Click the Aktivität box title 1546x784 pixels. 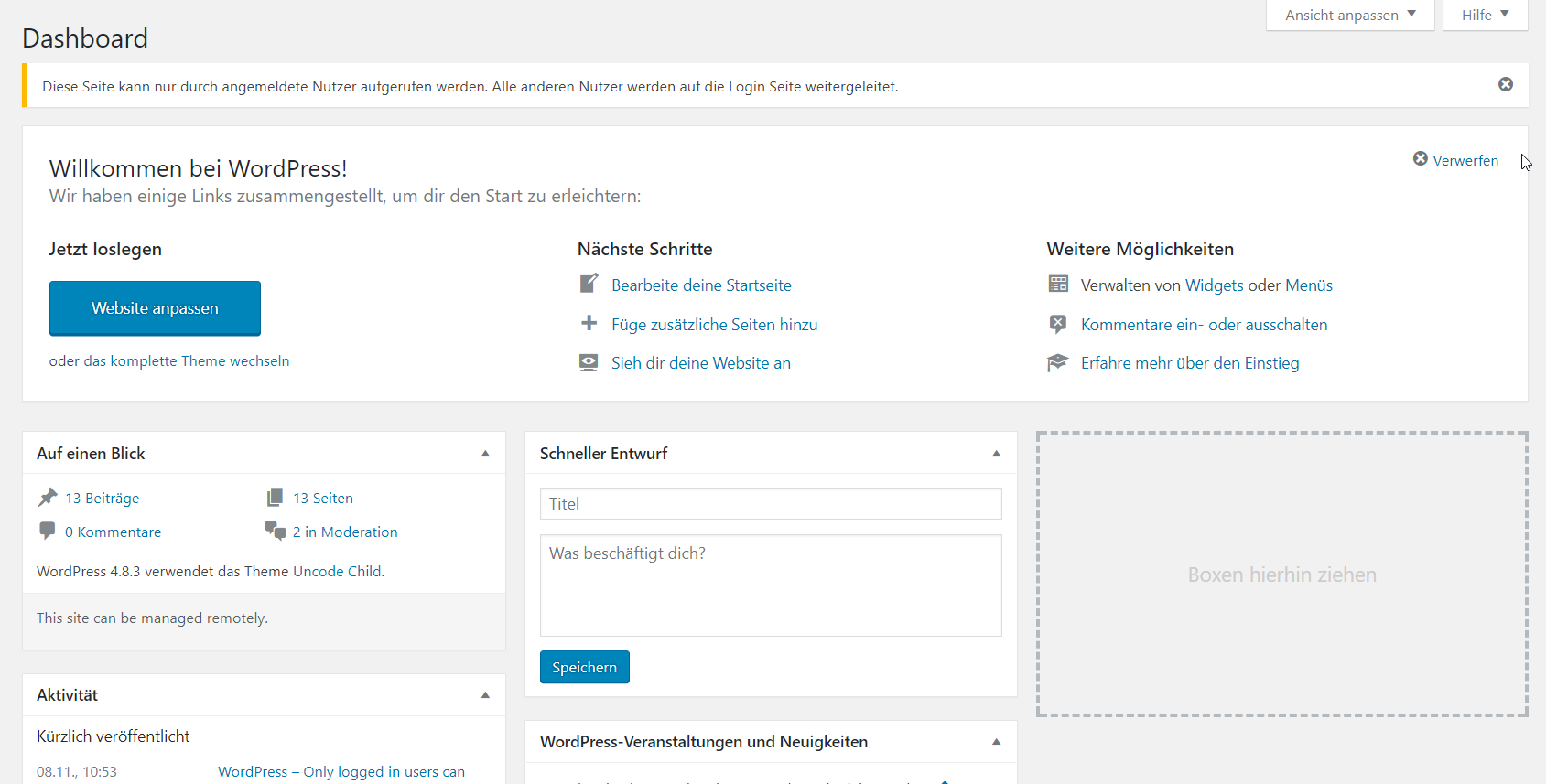[x=67, y=695]
